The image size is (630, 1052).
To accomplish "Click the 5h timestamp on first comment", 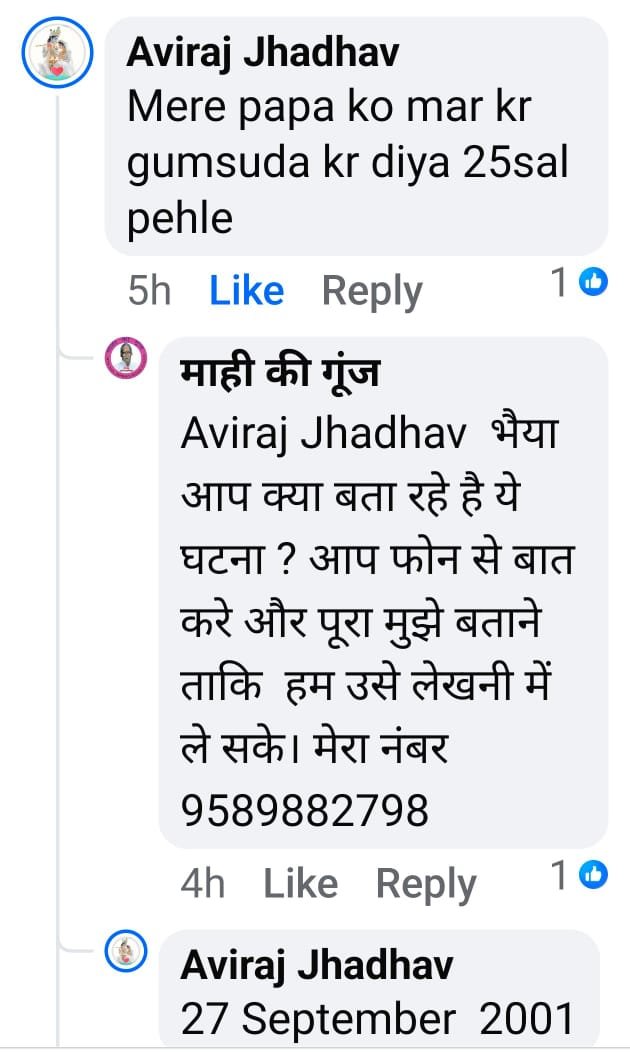I will point(149,291).
